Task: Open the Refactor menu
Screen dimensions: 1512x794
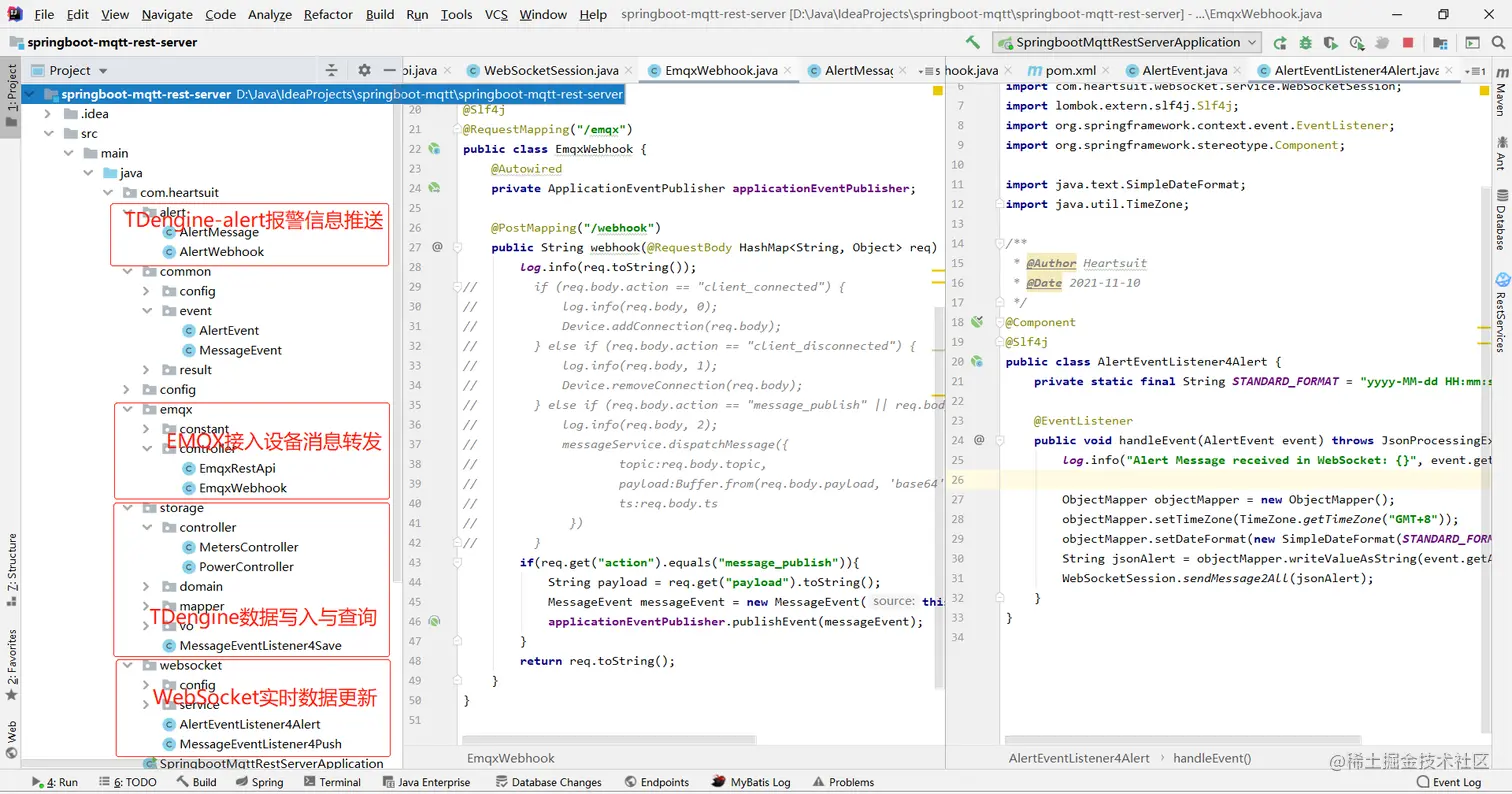Action: point(328,14)
